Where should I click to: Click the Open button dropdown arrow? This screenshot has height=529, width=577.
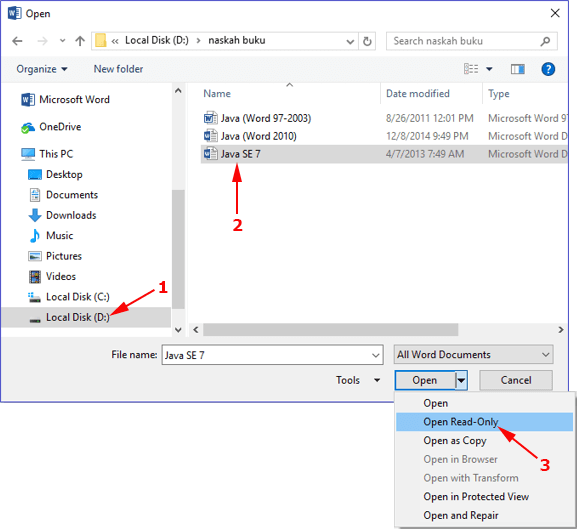pyautogui.click(x=461, y=380)
